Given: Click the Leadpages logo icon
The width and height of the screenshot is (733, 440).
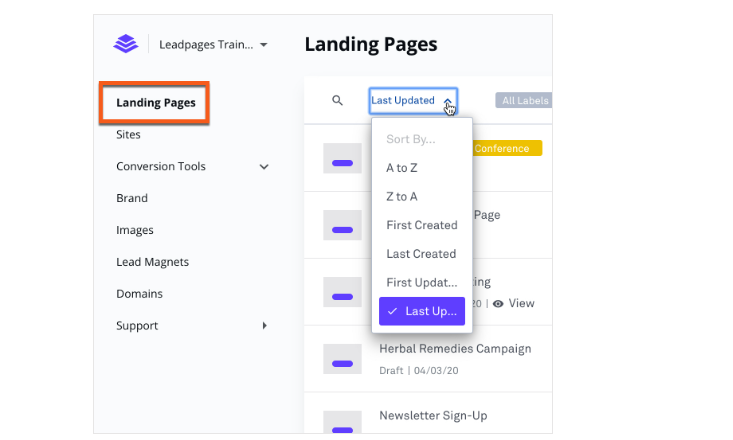Looking at the screenshot, I should pos(126,44).
